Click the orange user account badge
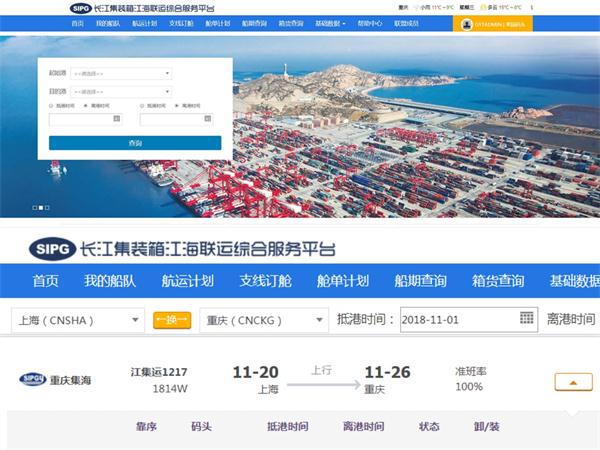 tap(490, 22)
